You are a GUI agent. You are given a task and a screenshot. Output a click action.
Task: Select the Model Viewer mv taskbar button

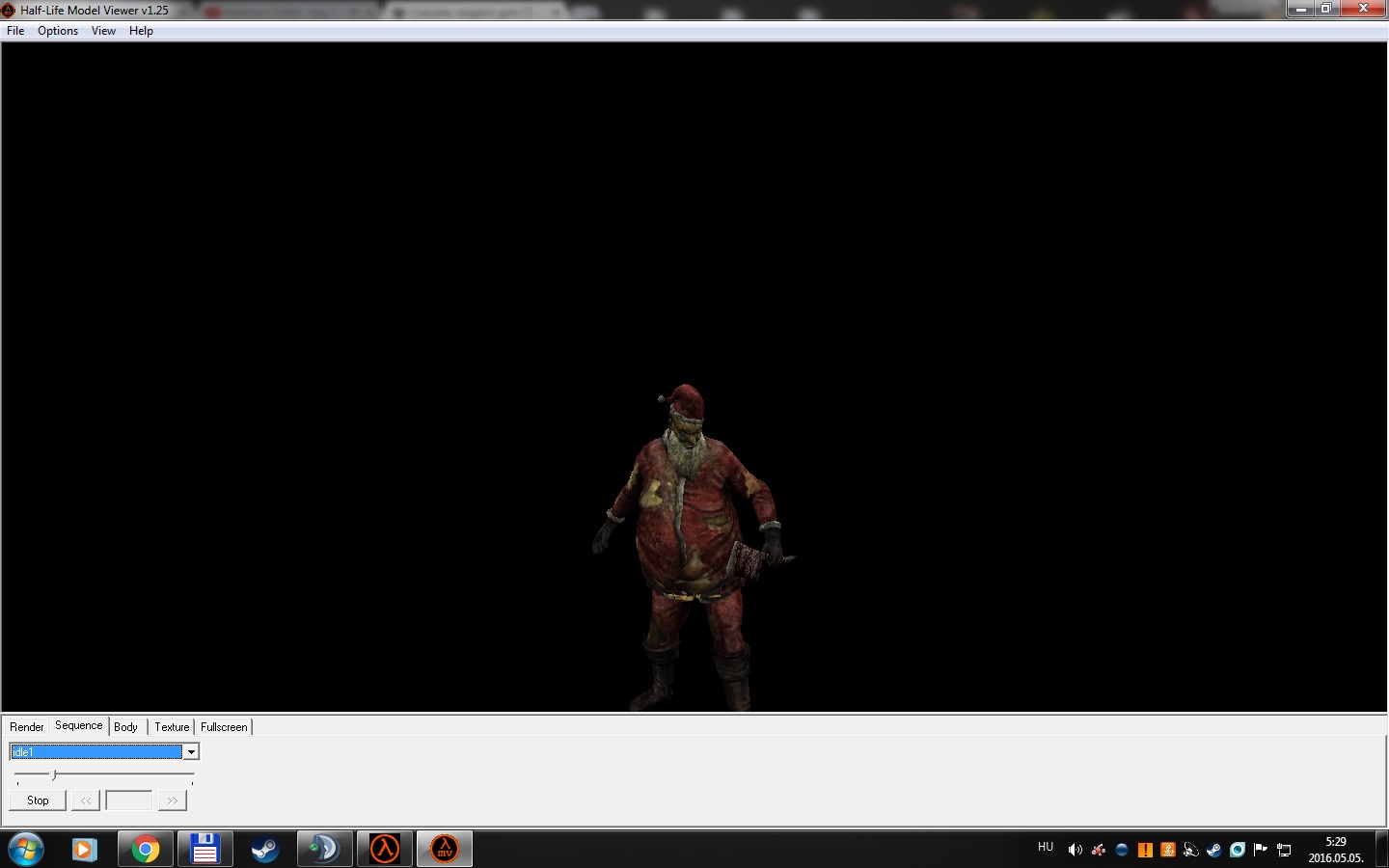(x=445, y=850)
